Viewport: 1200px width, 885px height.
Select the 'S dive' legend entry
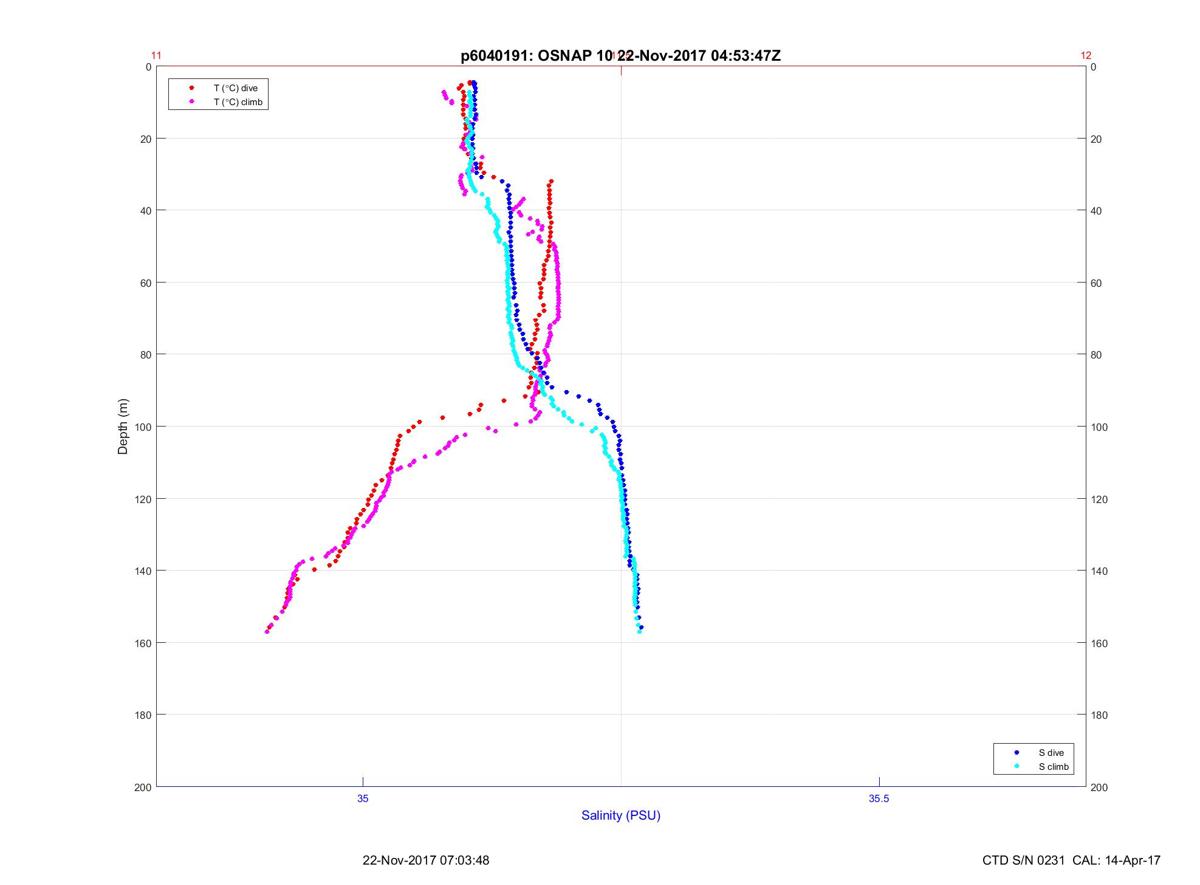1051,752
